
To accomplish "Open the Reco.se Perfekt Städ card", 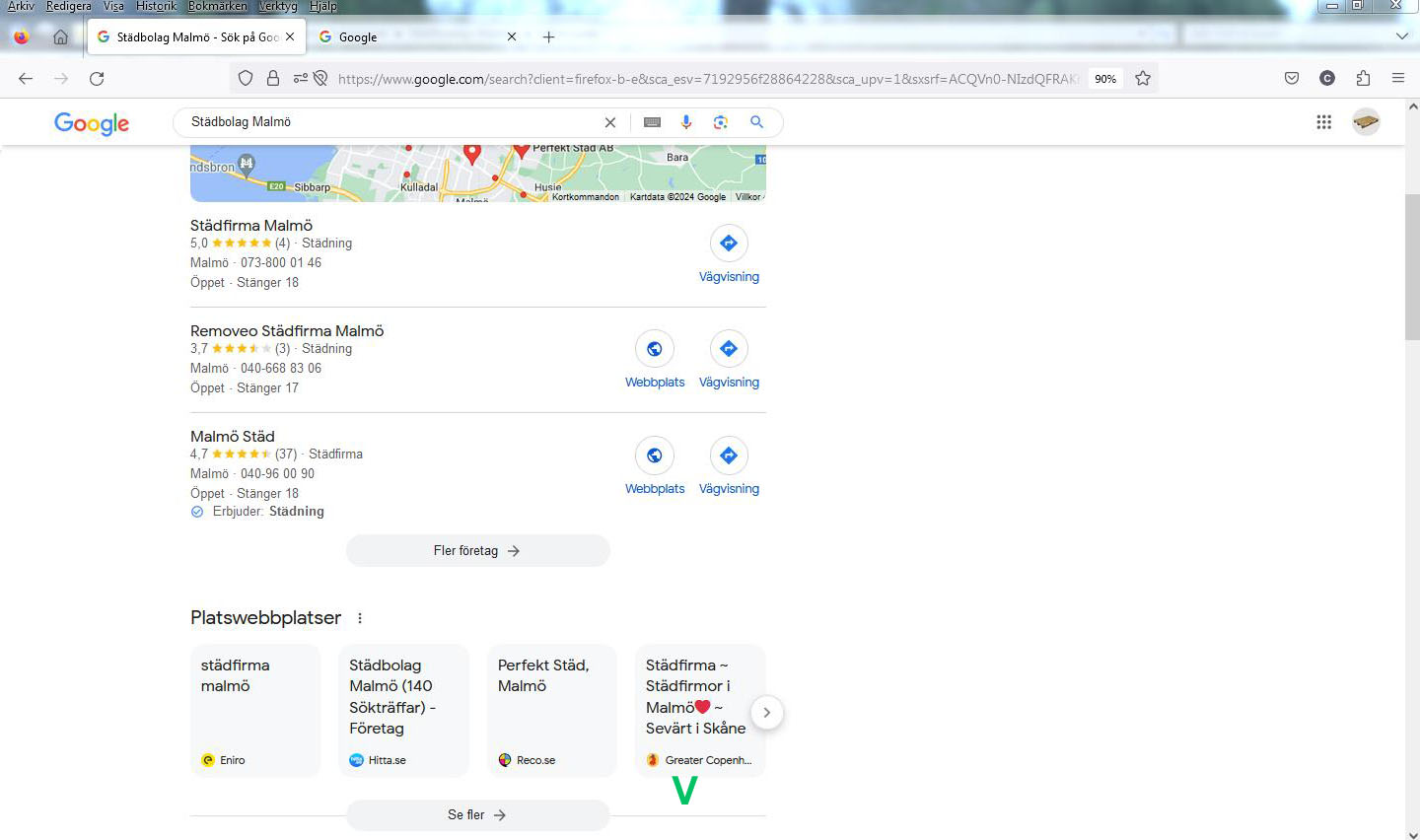I will [552, 711].
